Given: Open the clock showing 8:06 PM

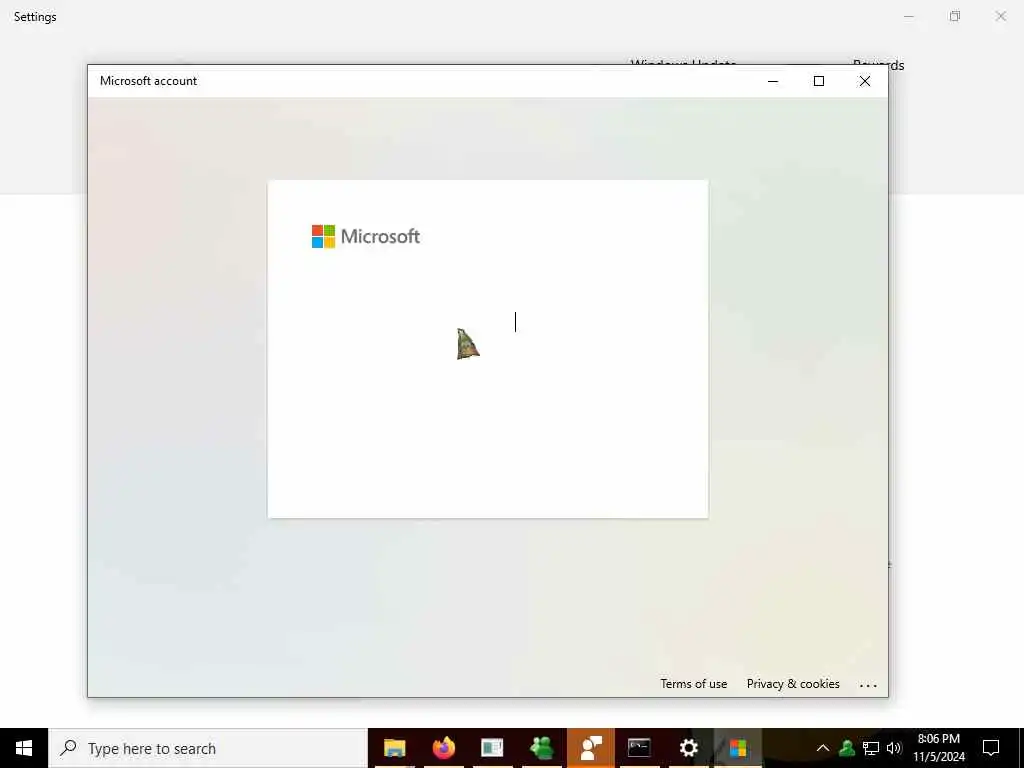Looking at the screenshot, I should point(938,748).
